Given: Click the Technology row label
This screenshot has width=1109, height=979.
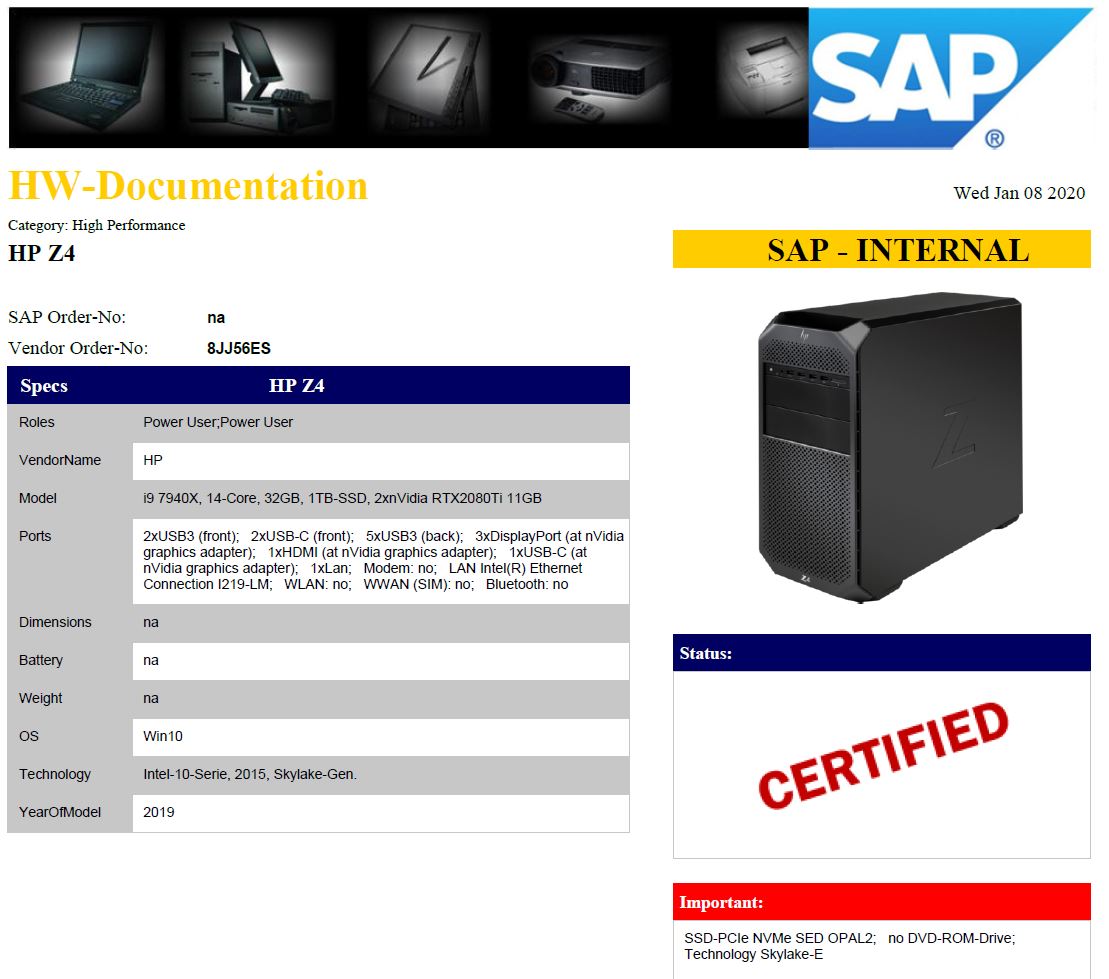Looking at the screenshot, I should coord(54,775).
